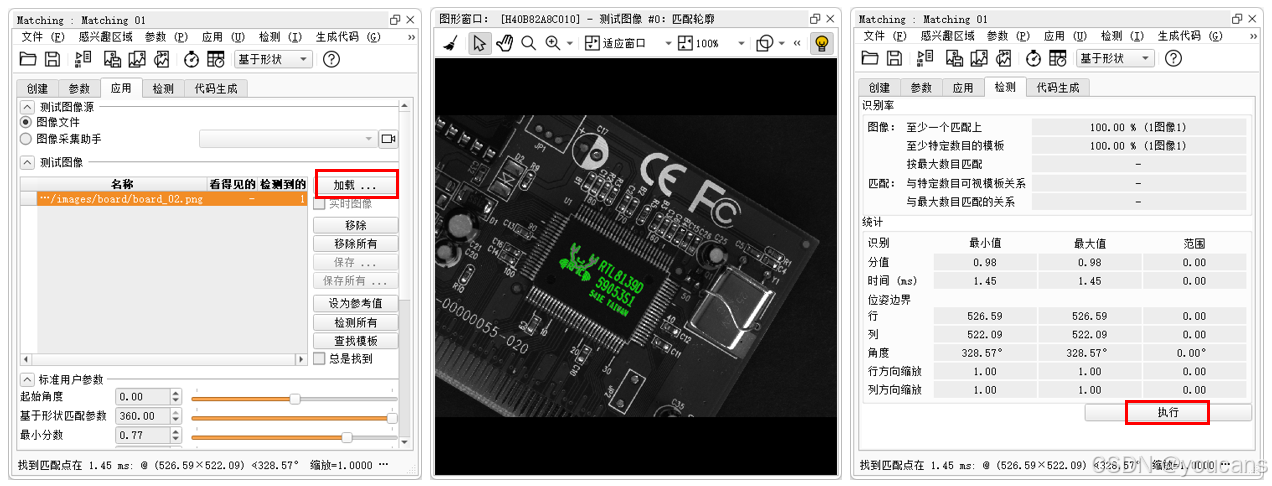Click 100% image size icon
This screenshot has height=486, width=1272.
[685, 43]
